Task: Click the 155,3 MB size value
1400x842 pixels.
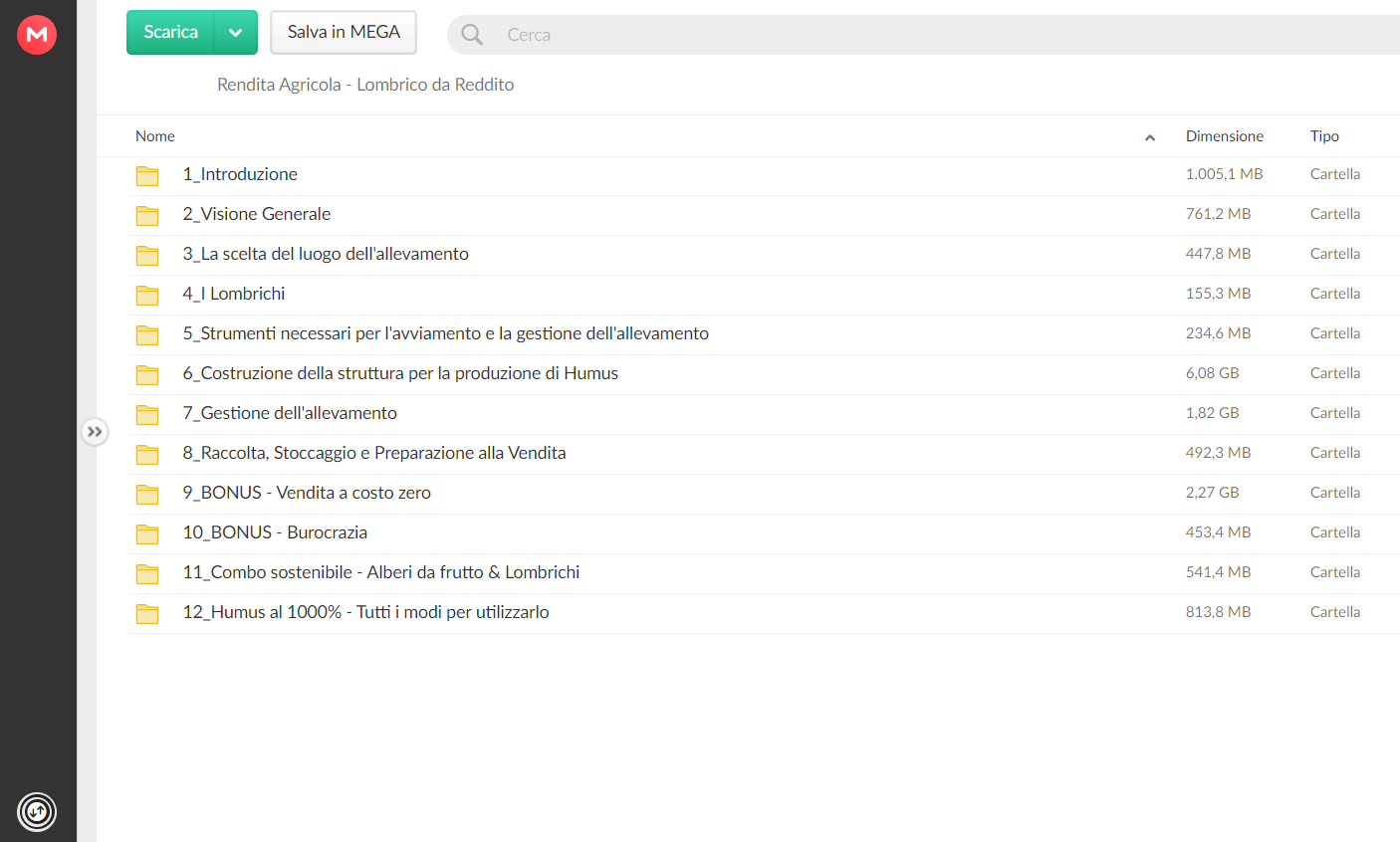Action: click(x=1218, y=294)
